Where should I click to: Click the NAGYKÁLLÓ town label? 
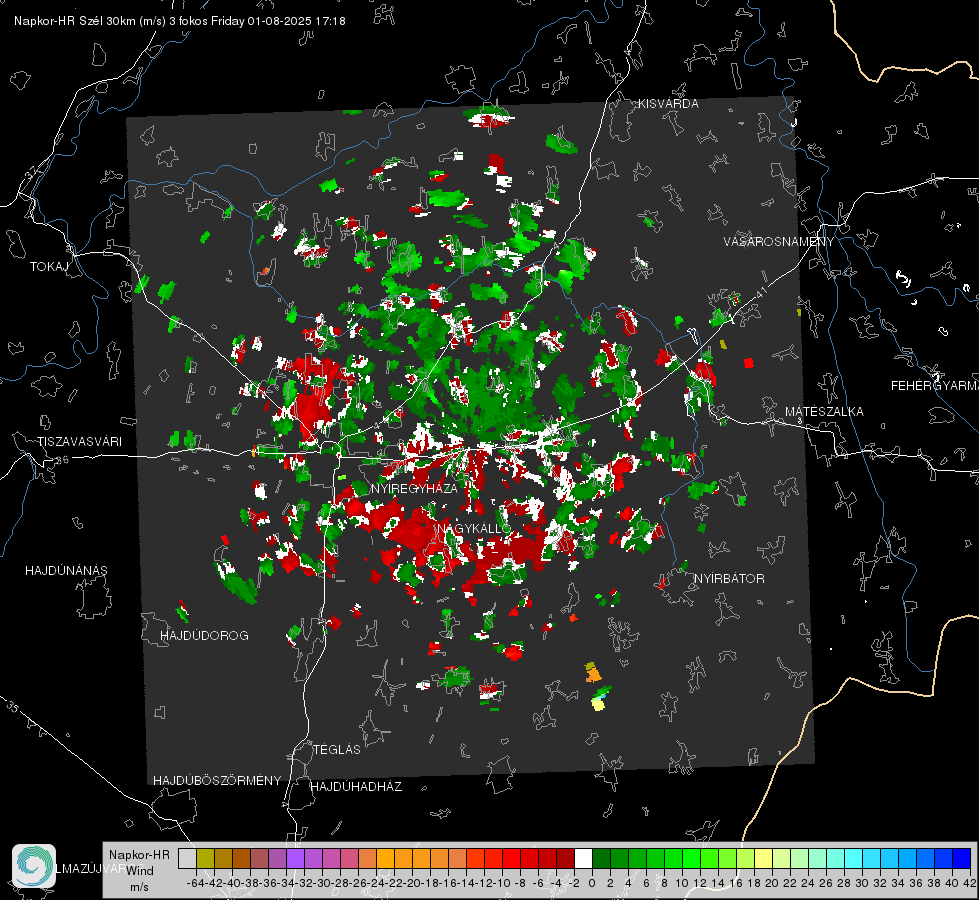coord(474,529)
